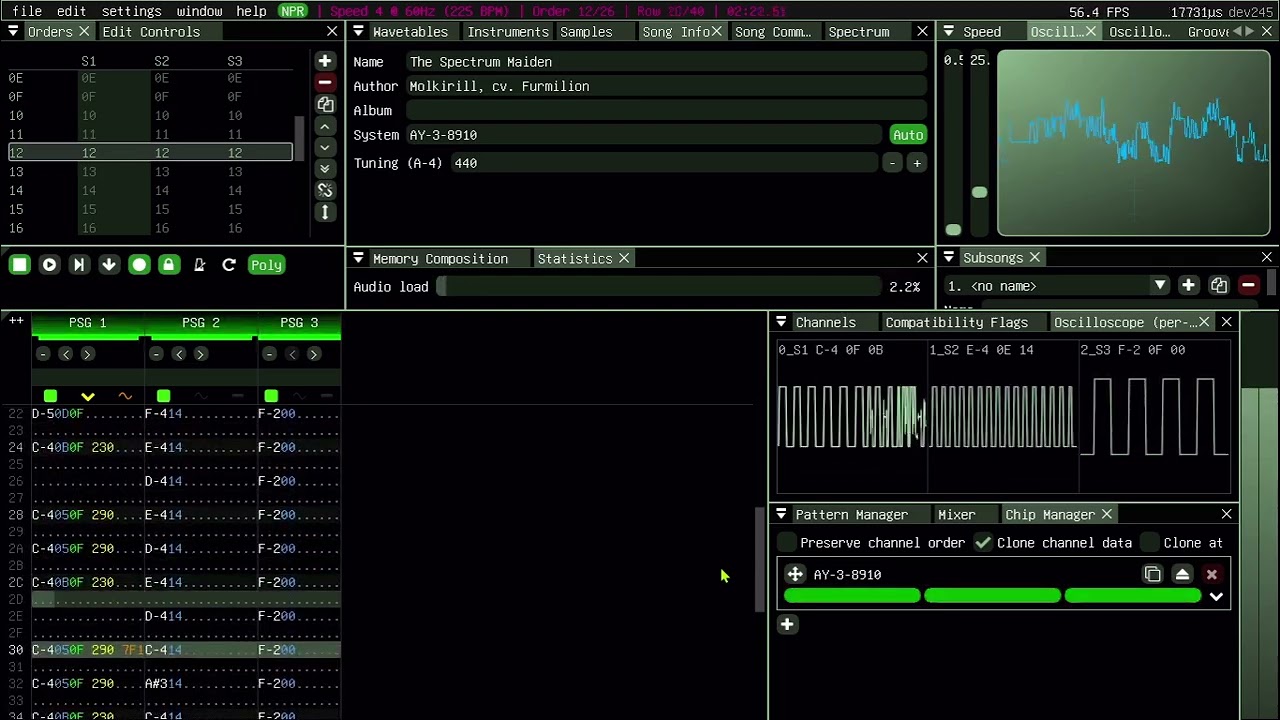Viewport: 1280px width, 720px height.
Task: Widen PSG 3 channel with right arrow
Action: click(x=313, y=354)
